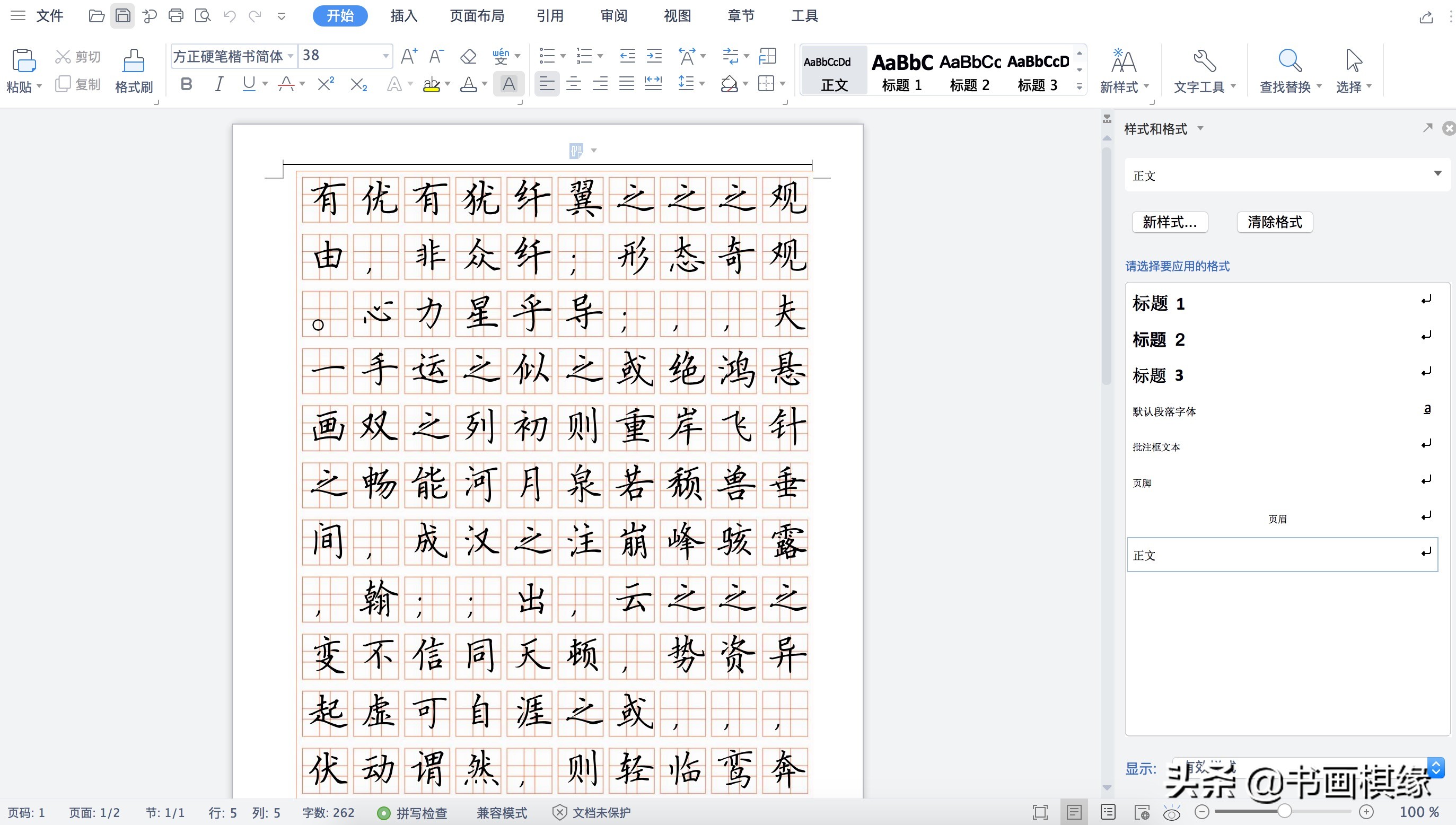Click the 新样式... button
Image resolution: width=1456 pixels, height=825 pixels.
pos(1170,222)
